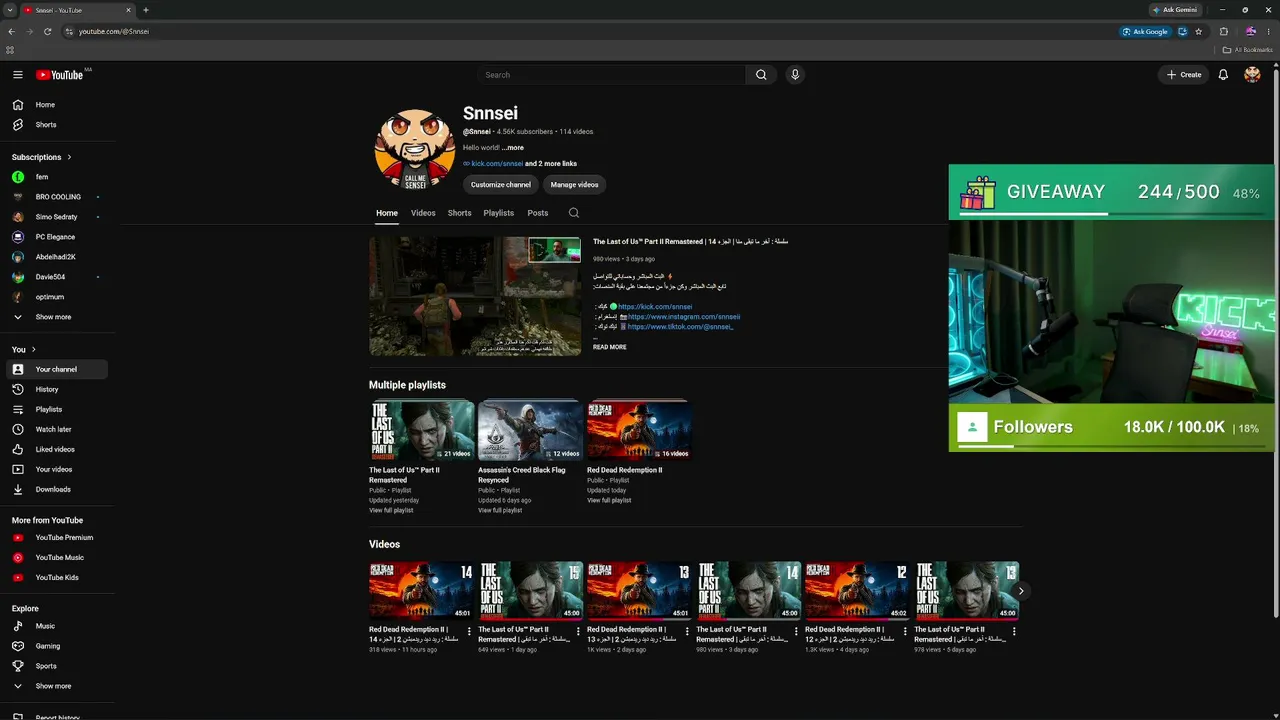Open the kick.com/snnsei channel link

[x=497, y=164]
